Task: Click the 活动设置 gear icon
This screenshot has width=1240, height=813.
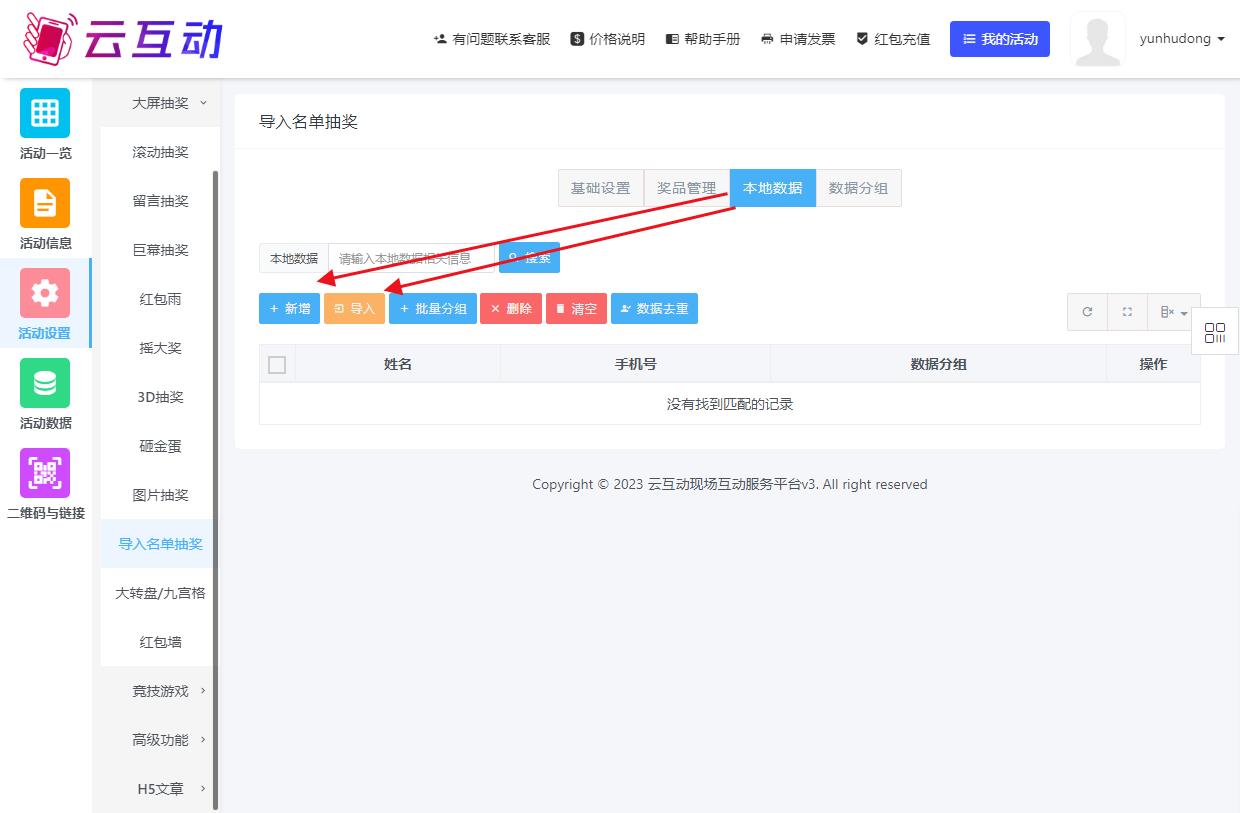Action: point(44,293)
